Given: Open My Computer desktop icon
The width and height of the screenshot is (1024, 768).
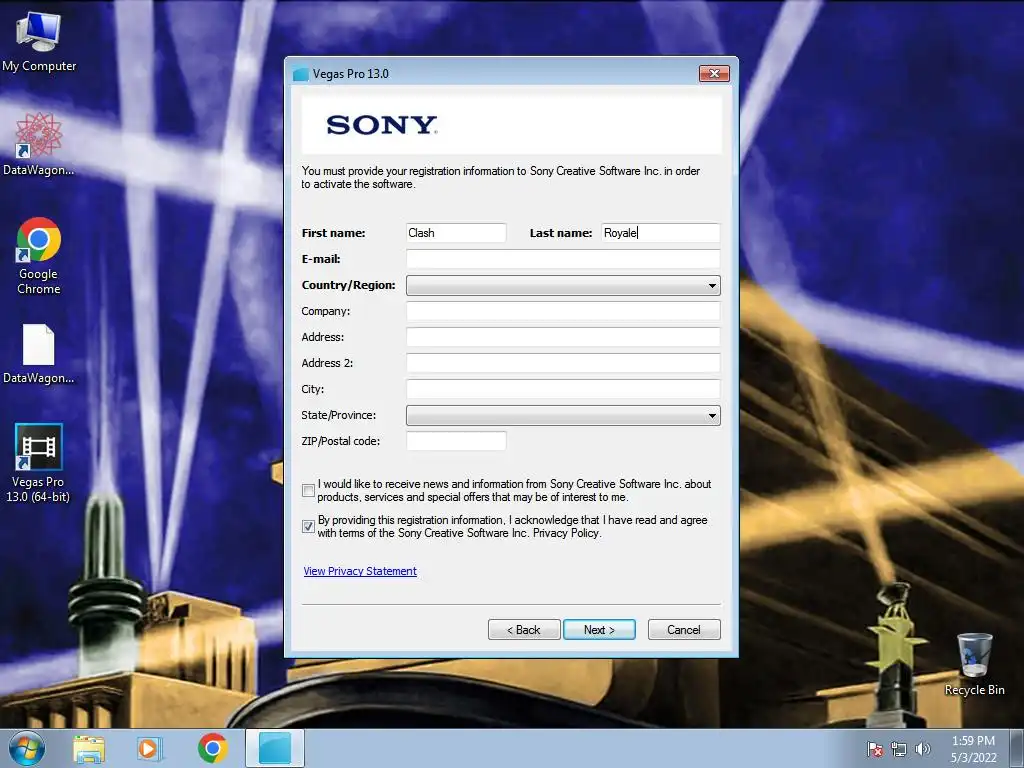Looking at the screenshot, I should point(39,42).
